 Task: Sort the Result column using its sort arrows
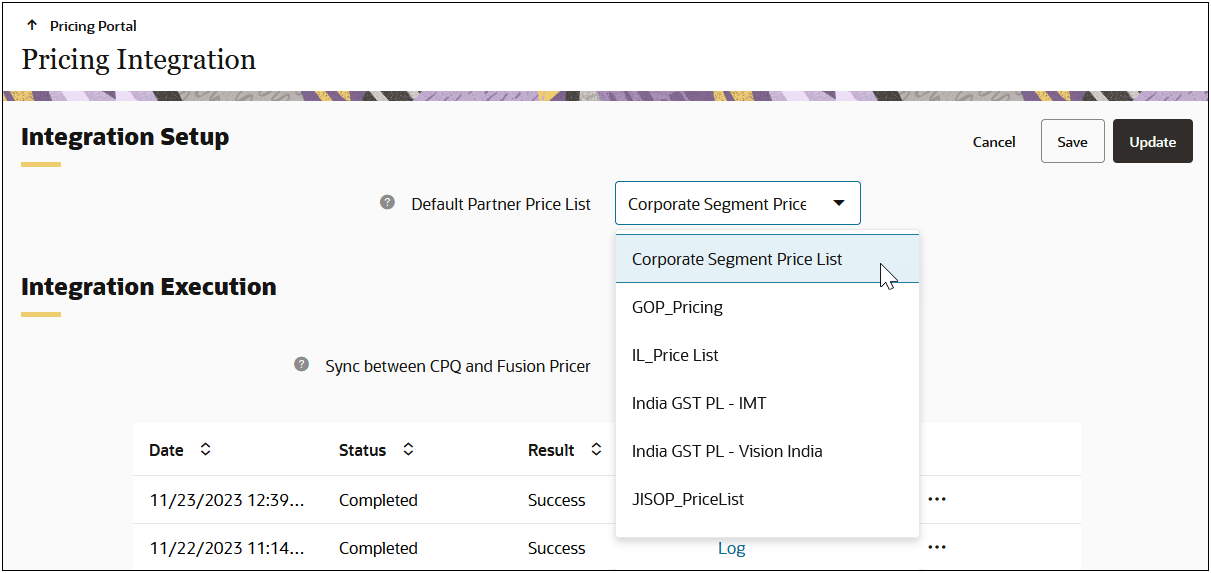coord(596,450)
